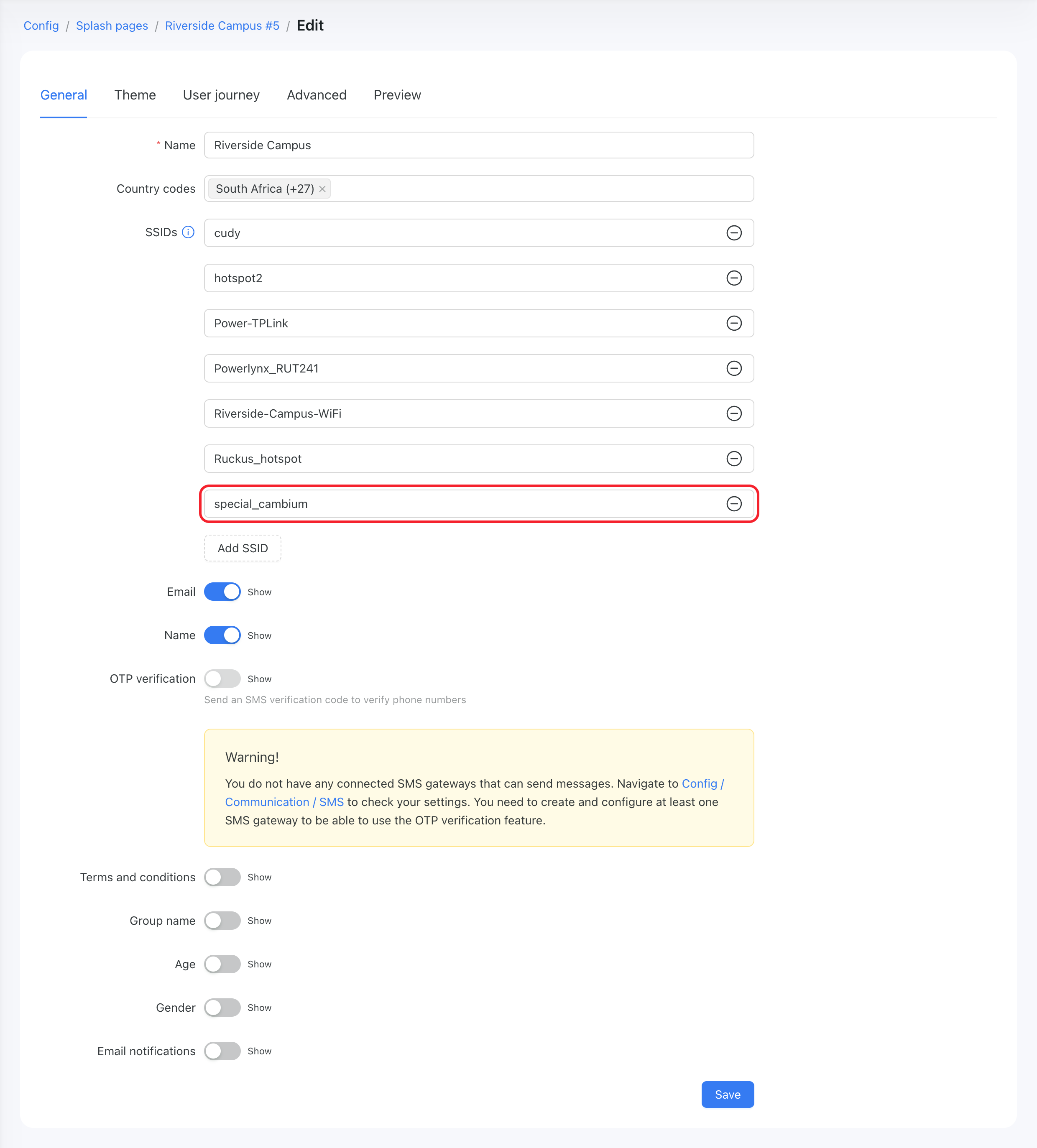
Task: Open the SSIDs info tooltip icon
Action: point(188,232)
